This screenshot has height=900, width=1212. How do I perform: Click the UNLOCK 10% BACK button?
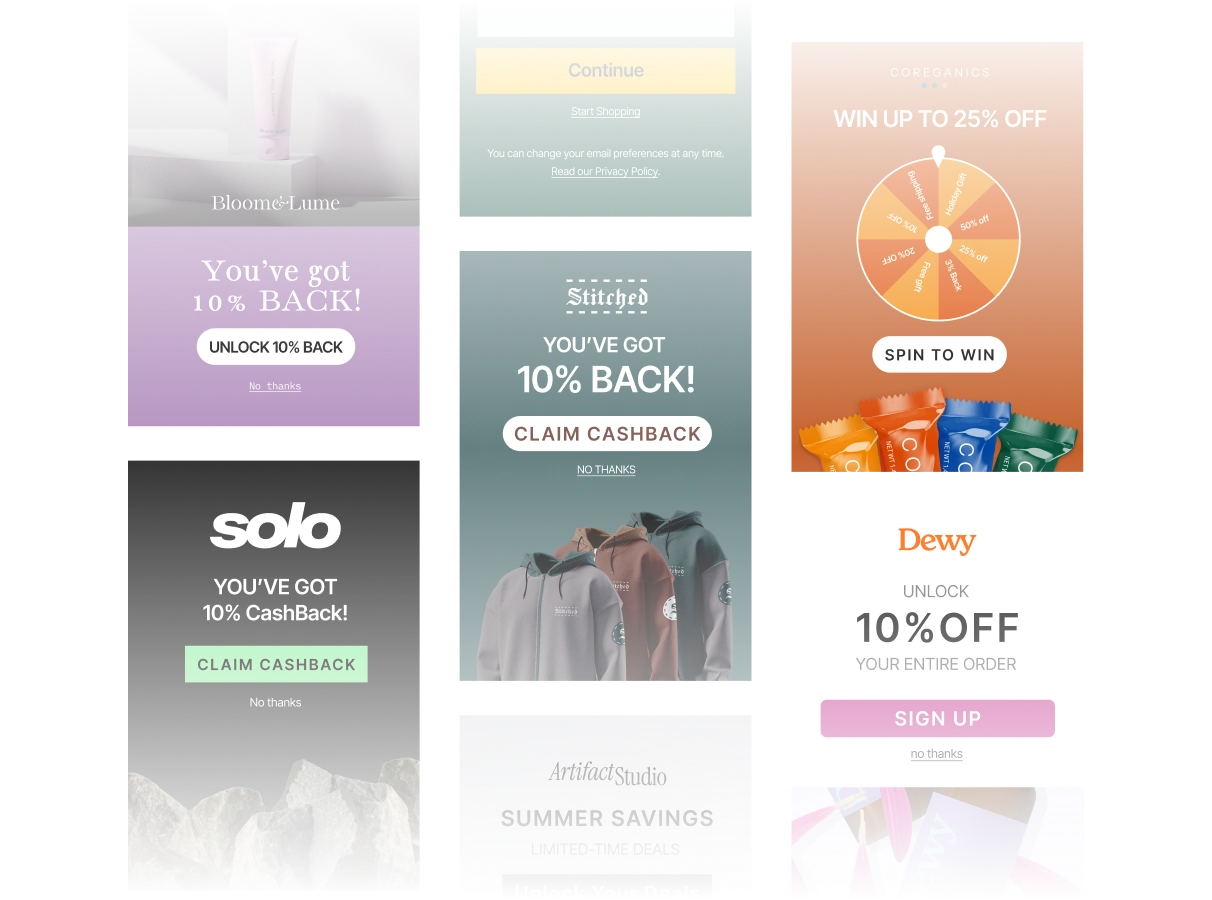tap(275, 347)
